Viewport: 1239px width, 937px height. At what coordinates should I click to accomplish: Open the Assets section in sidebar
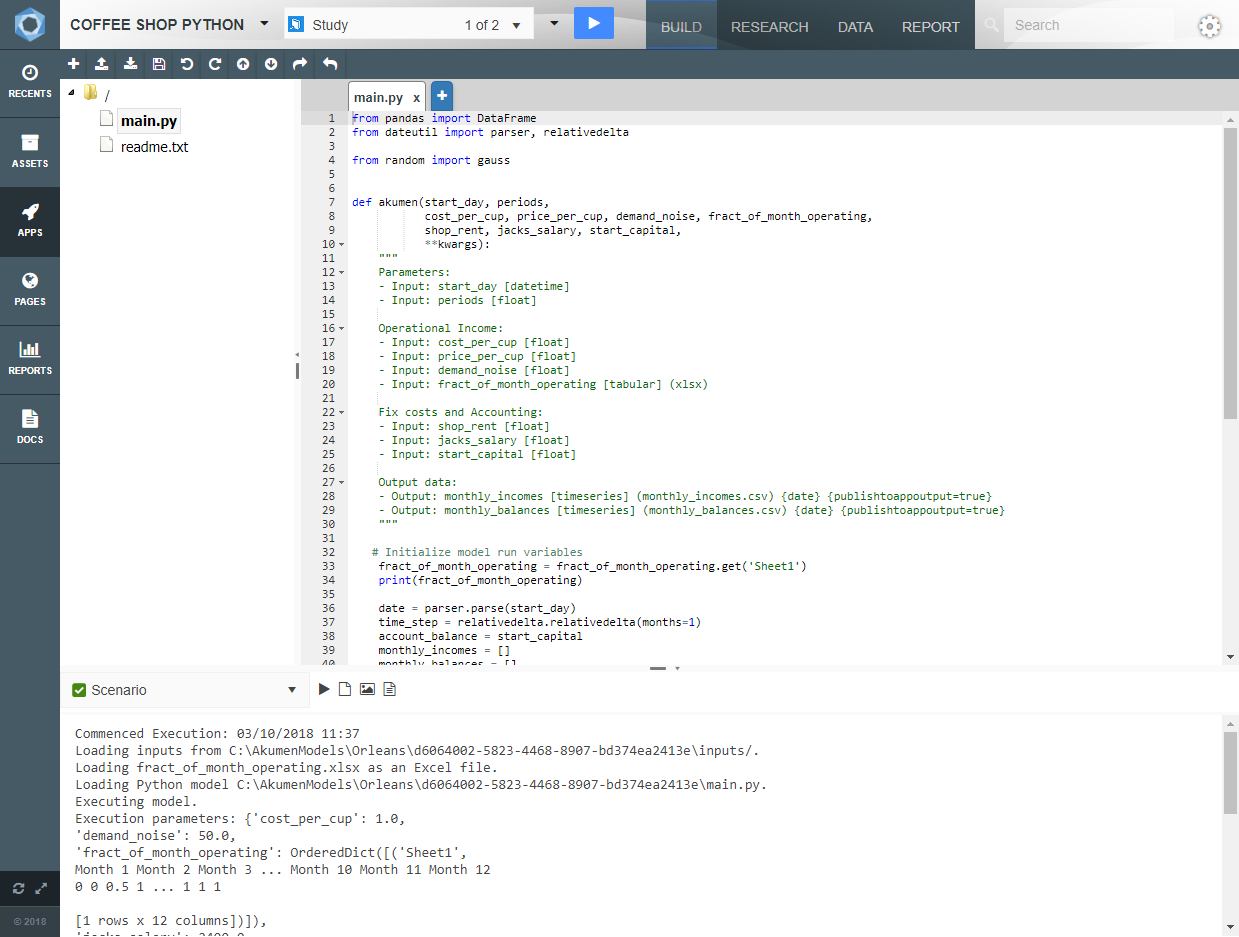point(30,151)
